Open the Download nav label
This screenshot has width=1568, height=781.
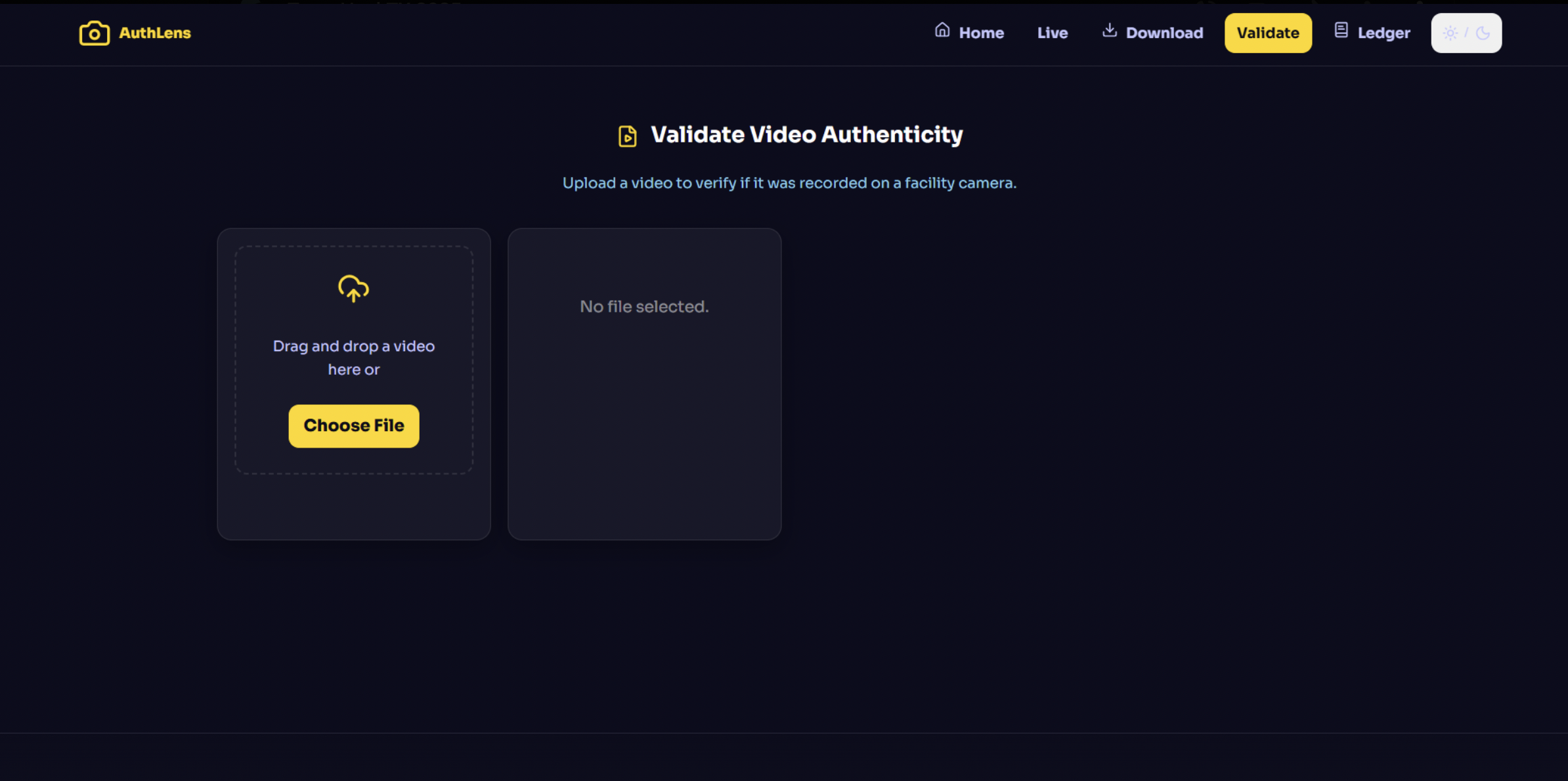click(x=1164, y=33)
